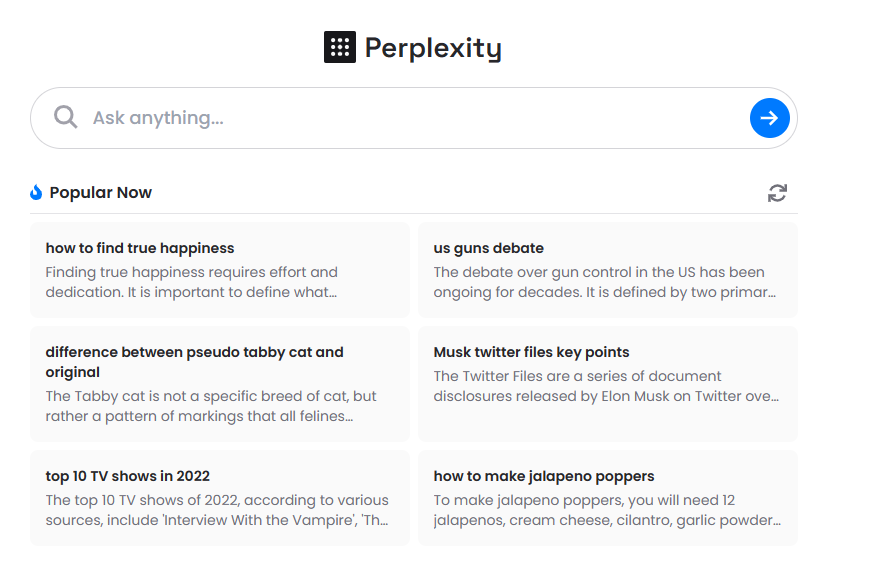Focus the "Ask anything..." search field
Viewport: 871px width, 580px height.
pos(400,118)
